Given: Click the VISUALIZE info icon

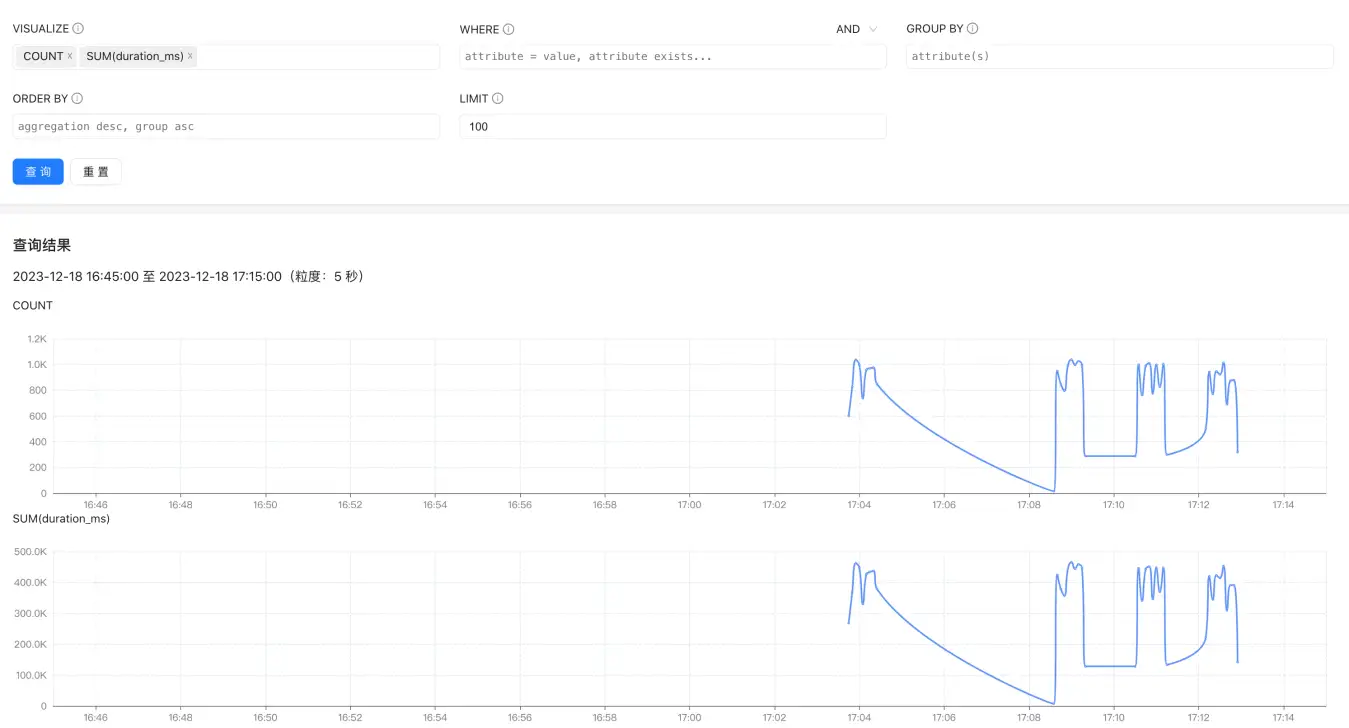Looking at the screenshot, I should [78, 29].
